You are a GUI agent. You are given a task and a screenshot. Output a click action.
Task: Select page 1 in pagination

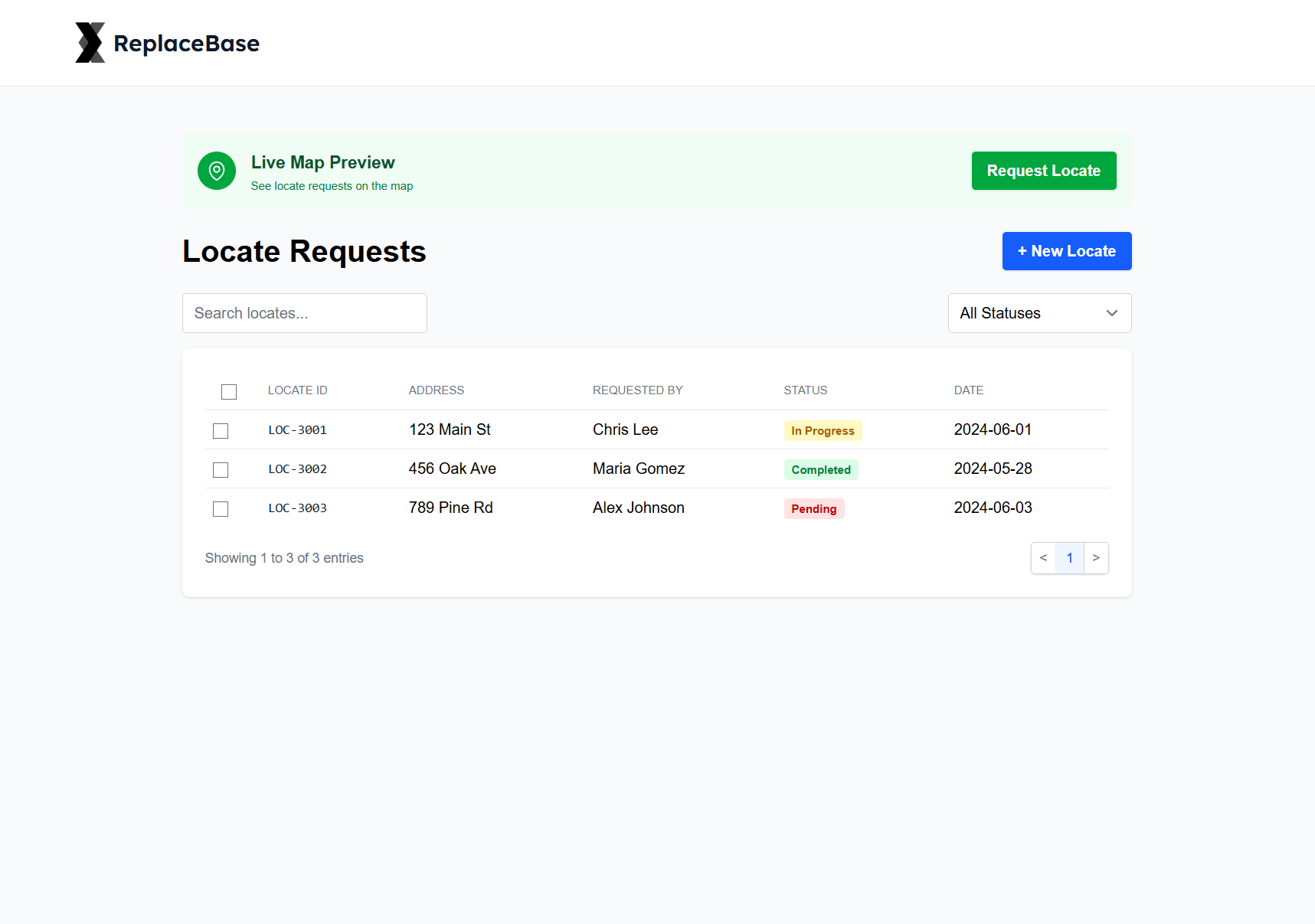[x=1069, y=558]
